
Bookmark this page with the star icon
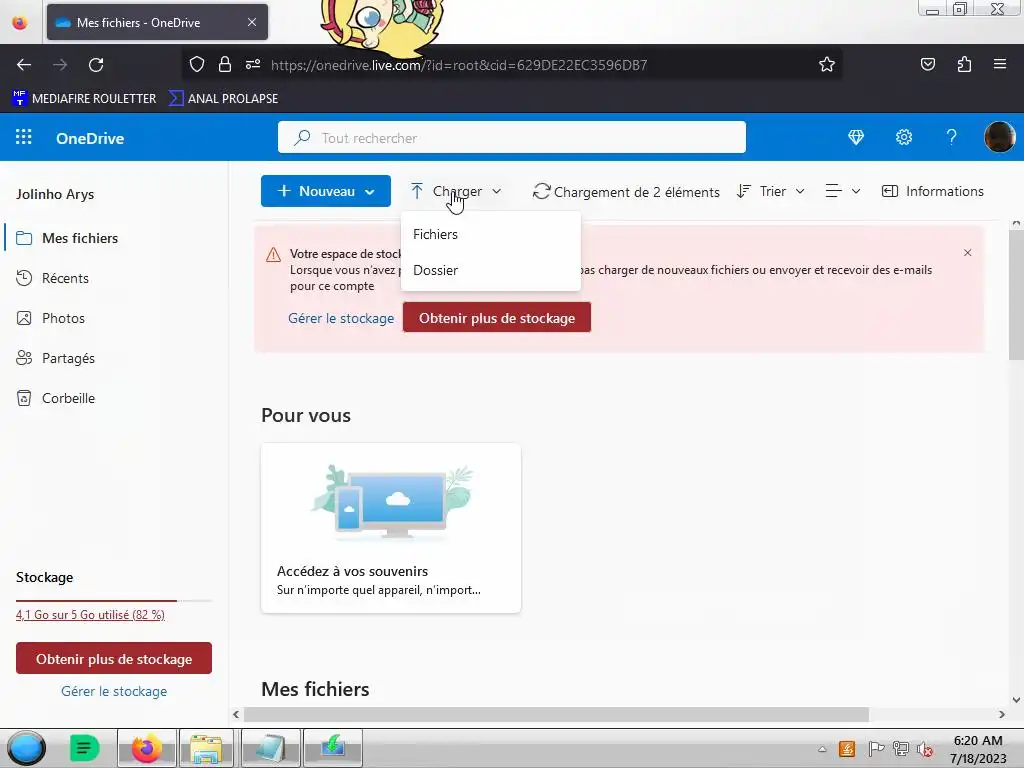point(827,65)
